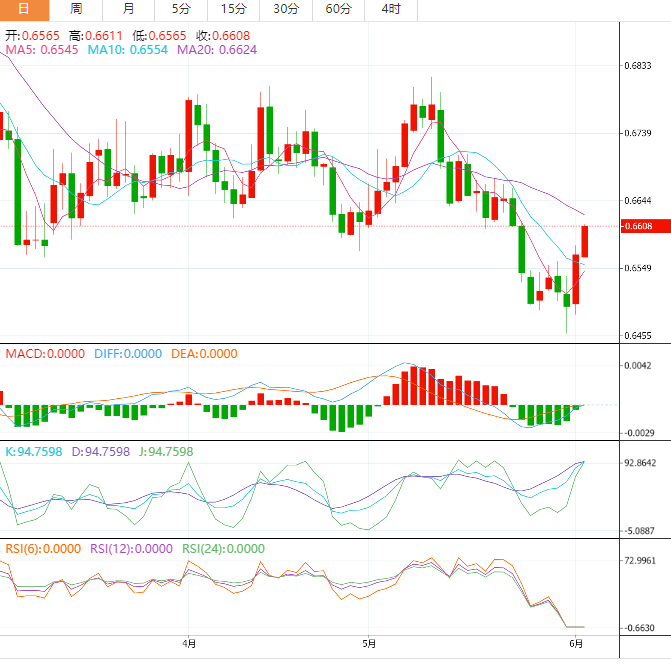Click the MACD:0.0000 indicator label

[x=45, y=354]
